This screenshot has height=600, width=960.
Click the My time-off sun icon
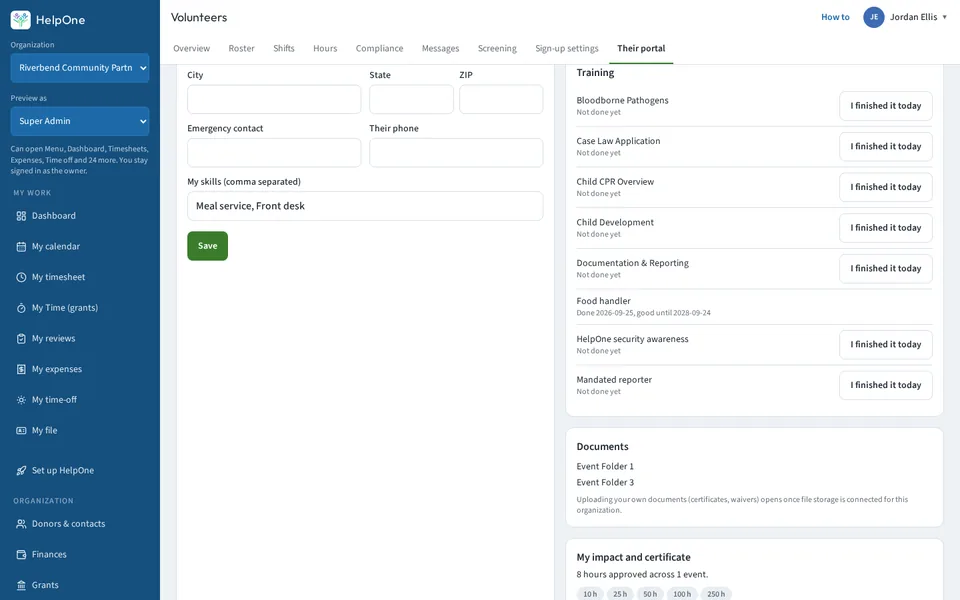tap(21, 400)
